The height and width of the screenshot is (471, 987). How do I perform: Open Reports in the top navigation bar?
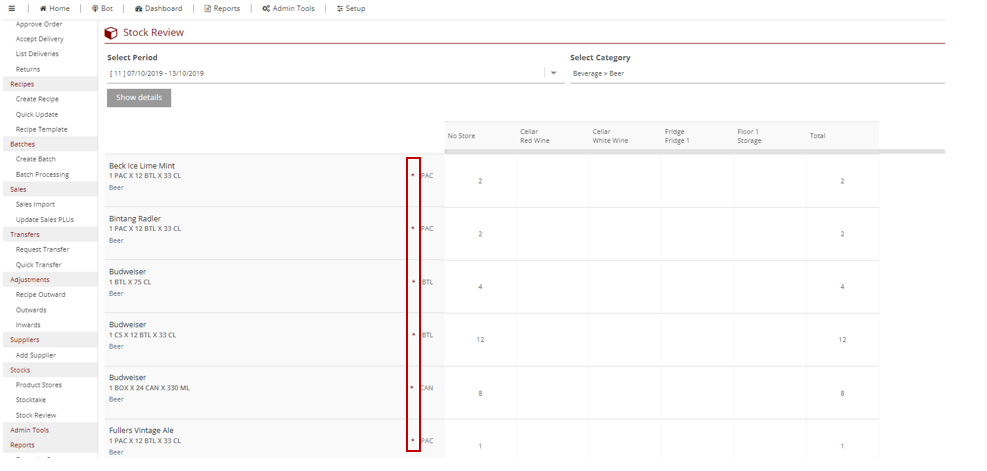222,8
